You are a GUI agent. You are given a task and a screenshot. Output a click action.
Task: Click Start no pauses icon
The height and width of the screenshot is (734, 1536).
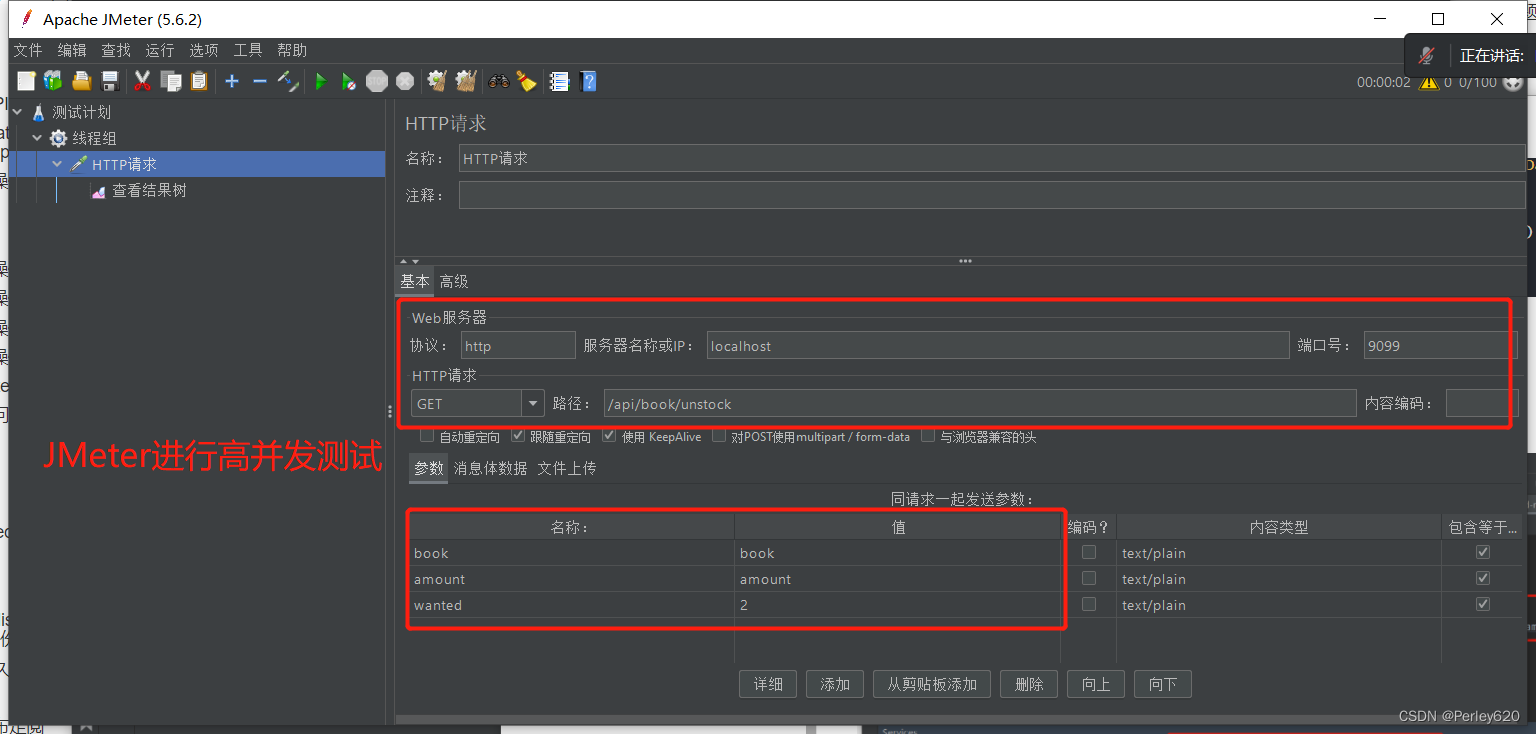coord(348,81)
